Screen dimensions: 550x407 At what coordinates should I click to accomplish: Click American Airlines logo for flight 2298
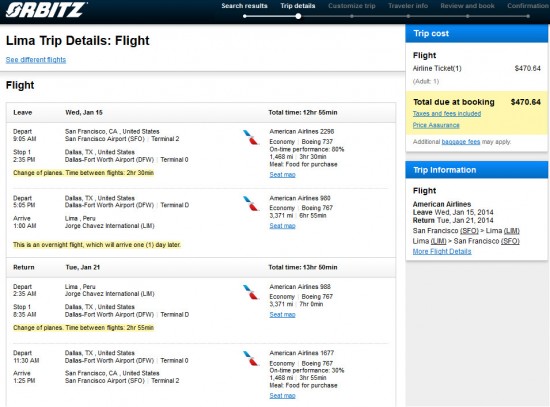pyautogui.click(x=251, y=137)
